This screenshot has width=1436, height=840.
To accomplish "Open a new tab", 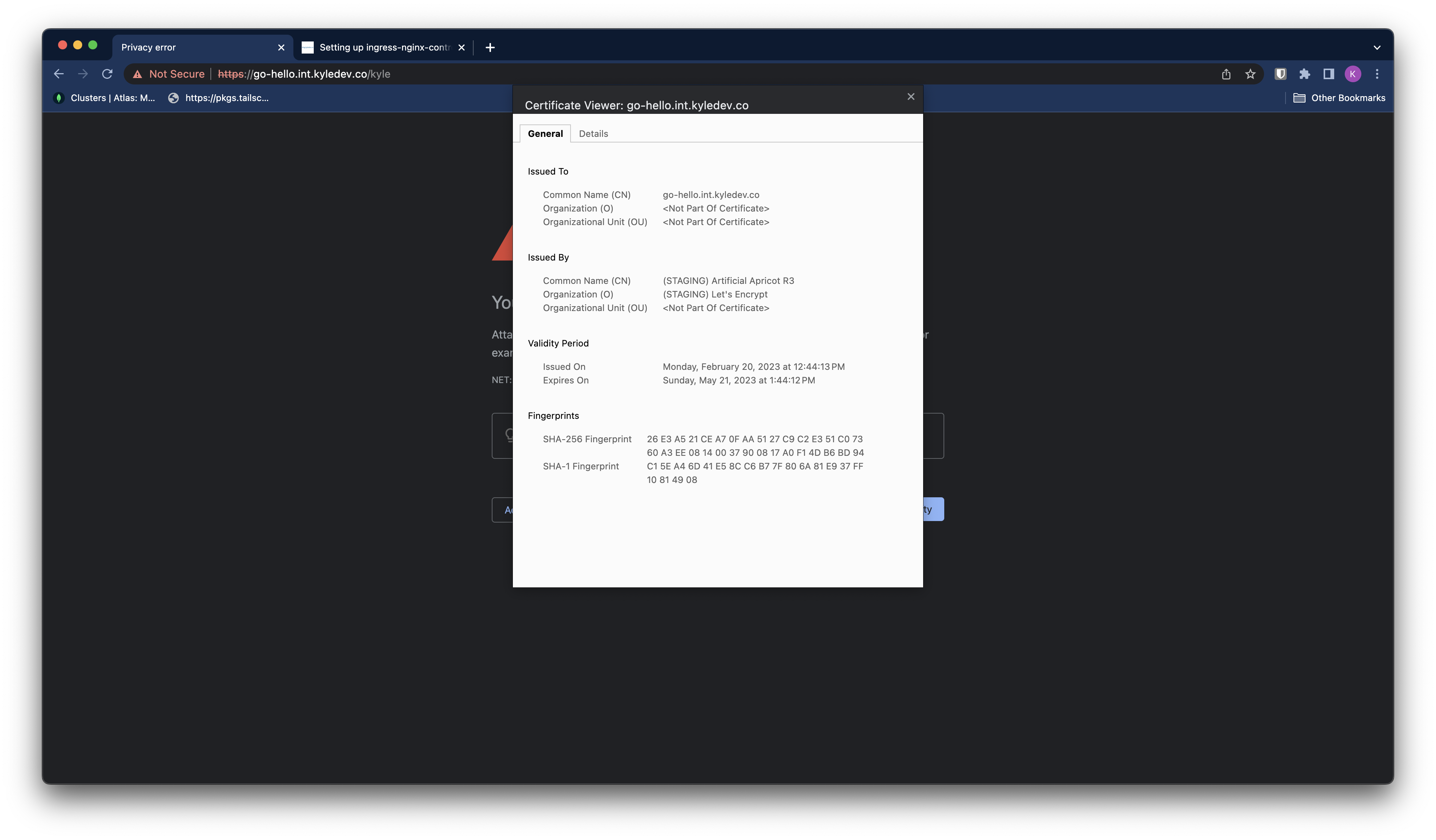I will coord(490,47).
